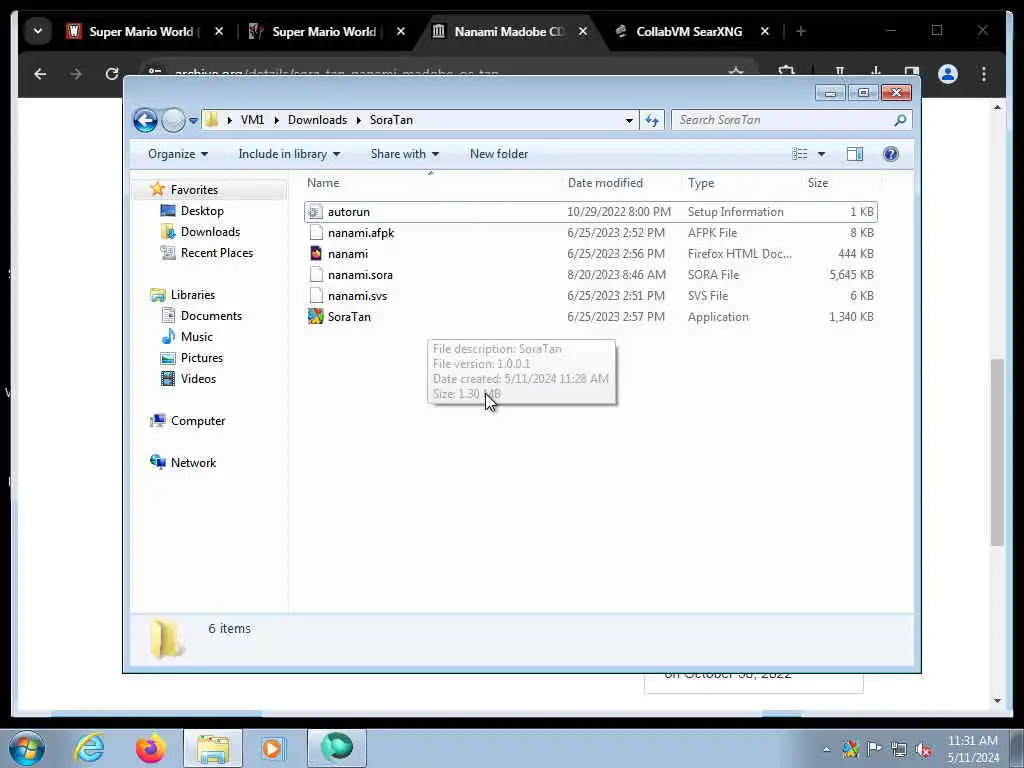Open the Music library
This screenshot has height=768, width=1024.
pos(197,336)
